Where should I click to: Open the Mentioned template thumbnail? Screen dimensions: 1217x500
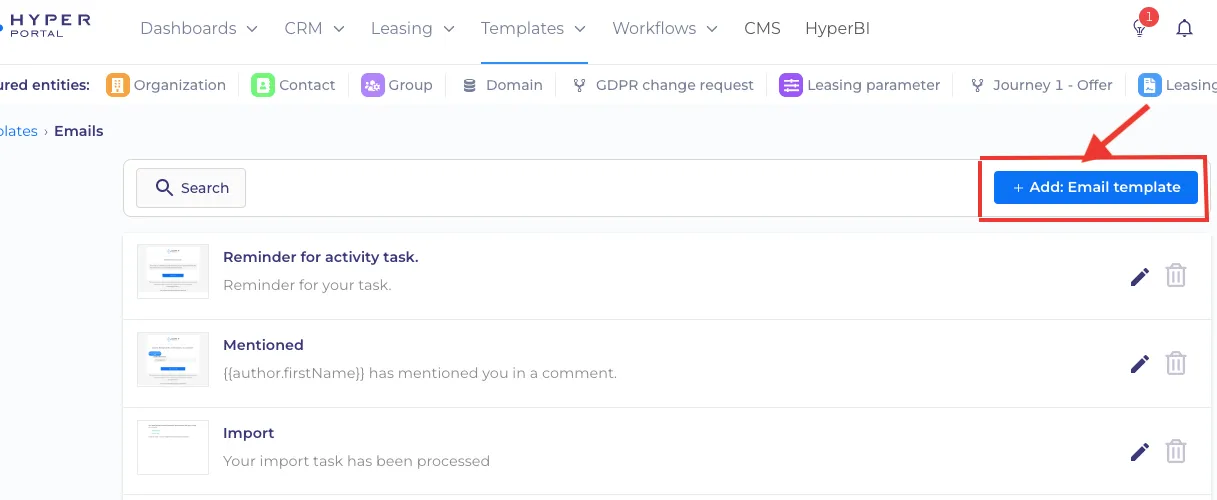tap(173, 360)
